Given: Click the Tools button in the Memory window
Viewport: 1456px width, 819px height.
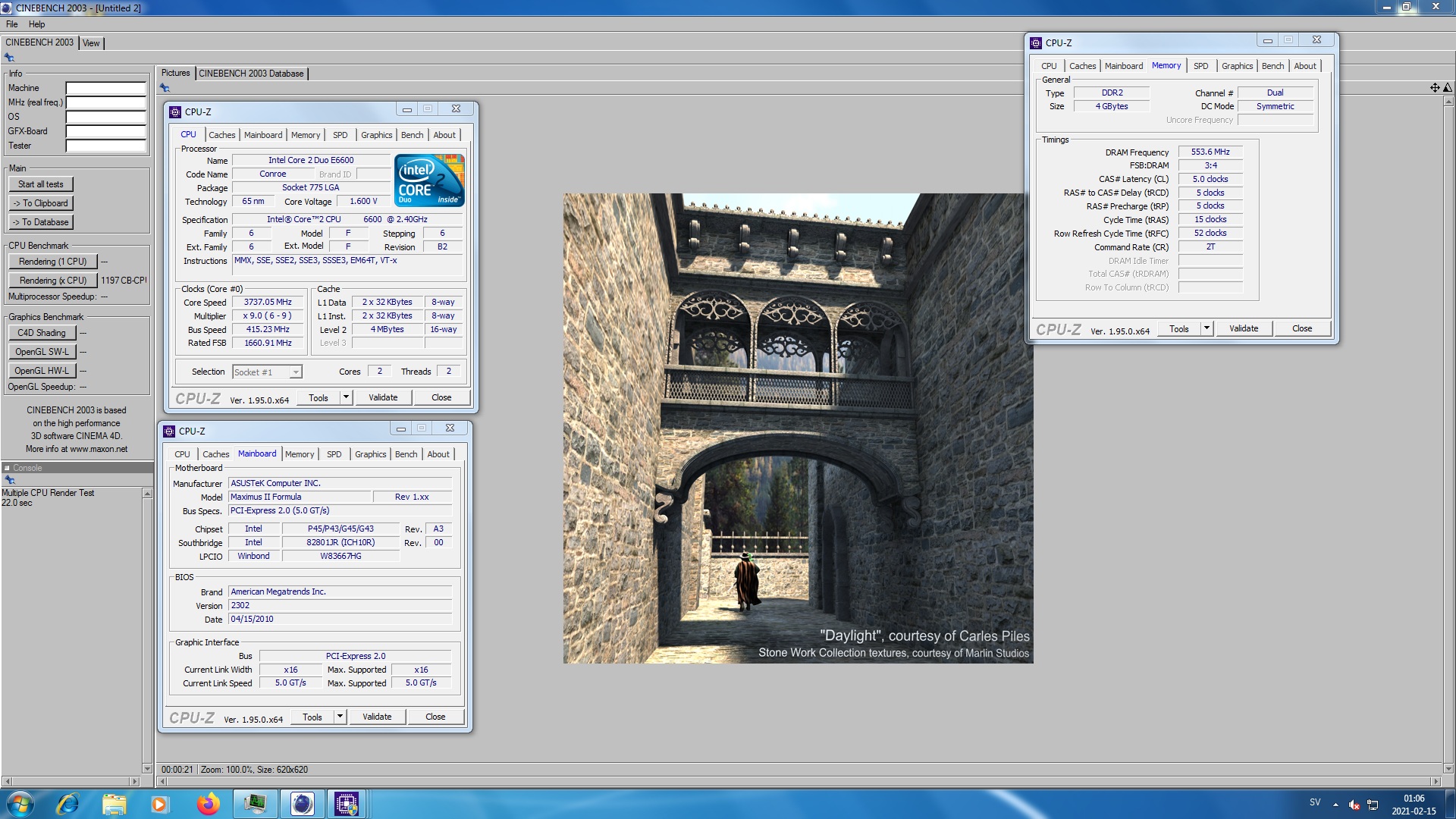Looking at the screenshot, I should 1179,328.
